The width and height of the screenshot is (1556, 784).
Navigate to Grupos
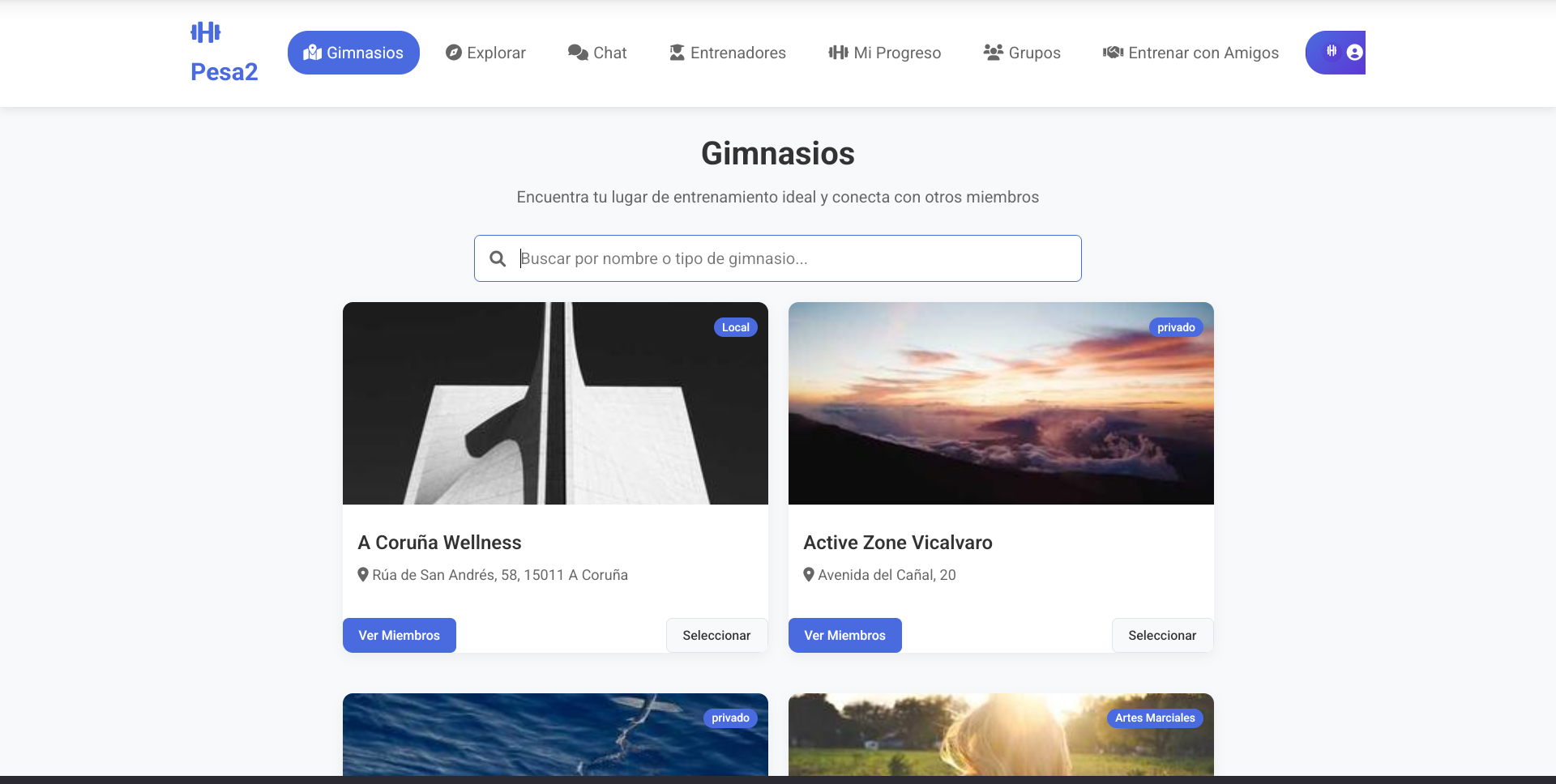click(1022, 53)
